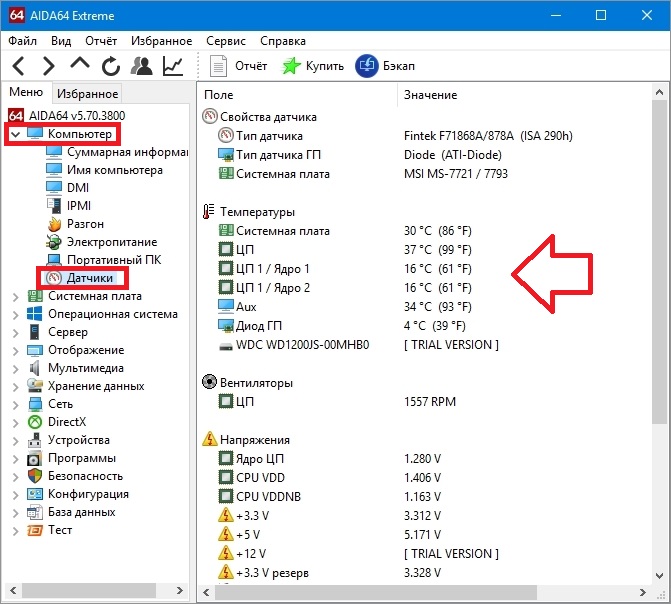Viewport: 671px width, 604px height.
Task: Click the Поле column header
Action: click(x=218, y=95)
